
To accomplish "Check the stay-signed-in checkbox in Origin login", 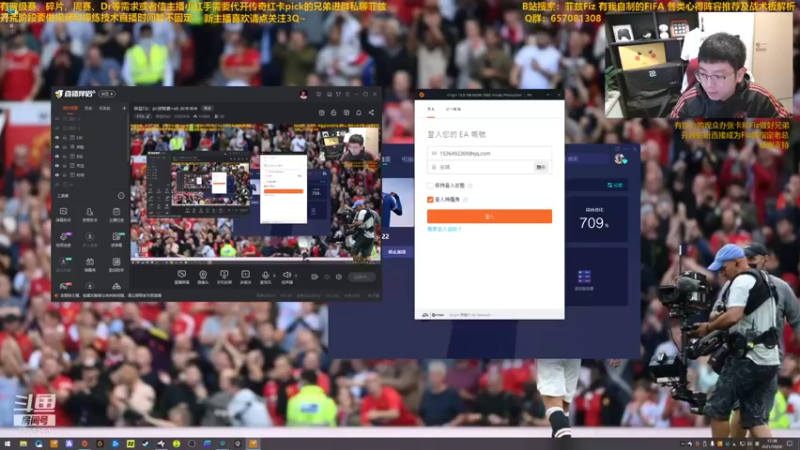I will [x=430, y=186].
